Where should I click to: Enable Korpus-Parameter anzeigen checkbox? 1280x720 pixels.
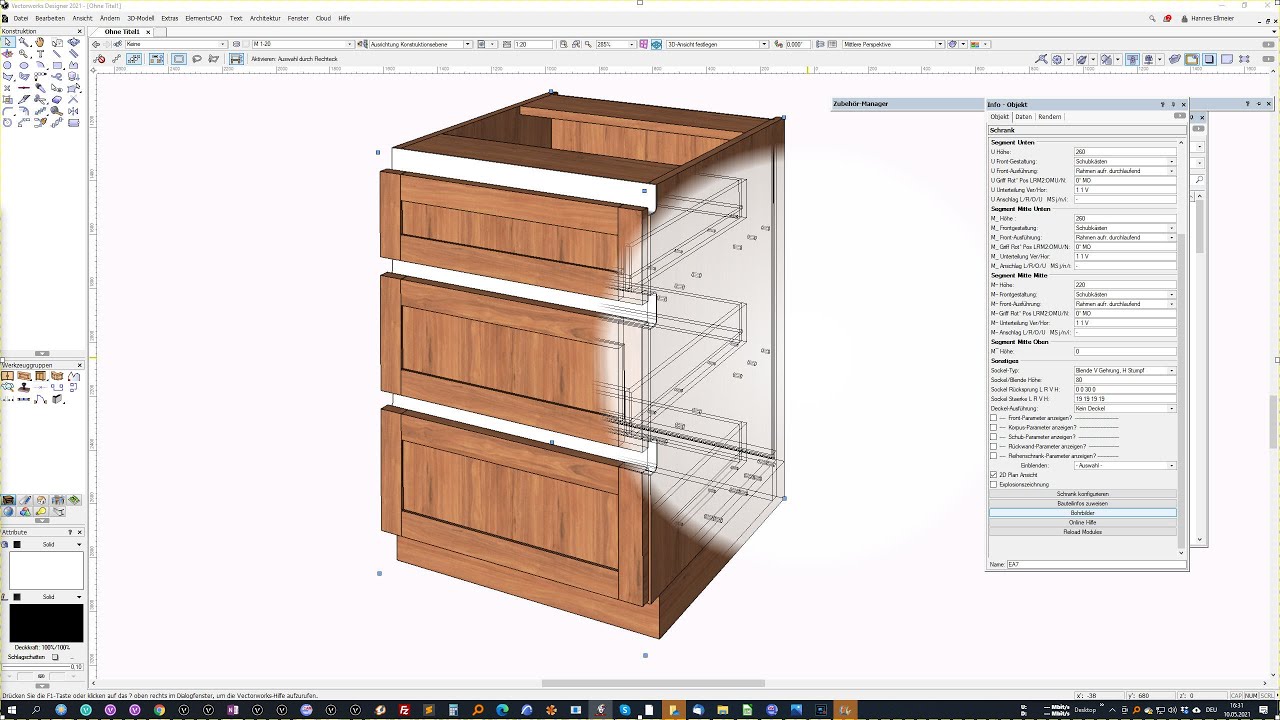coord(993,427)
